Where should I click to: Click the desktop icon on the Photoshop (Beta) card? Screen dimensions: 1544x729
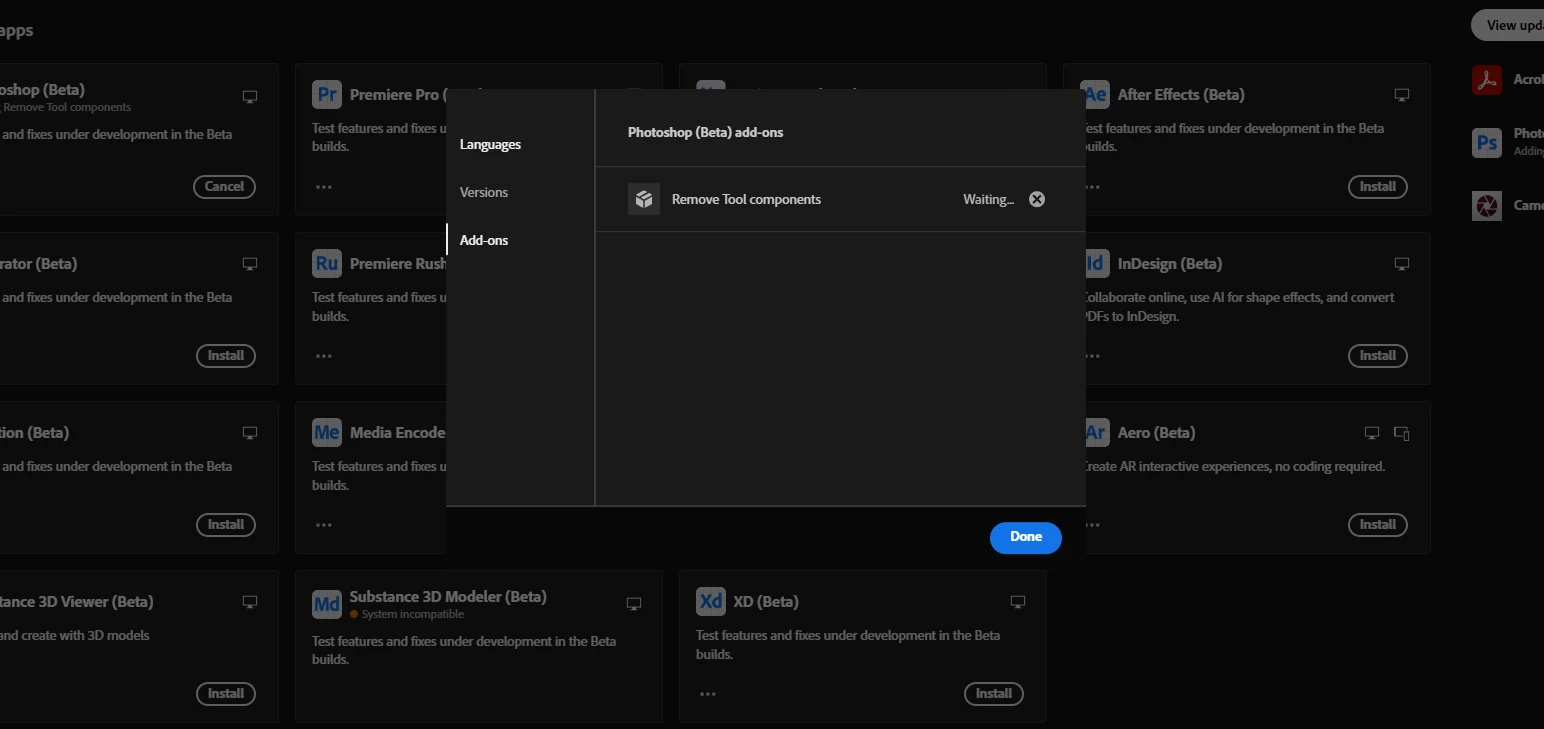coord(250,97)
